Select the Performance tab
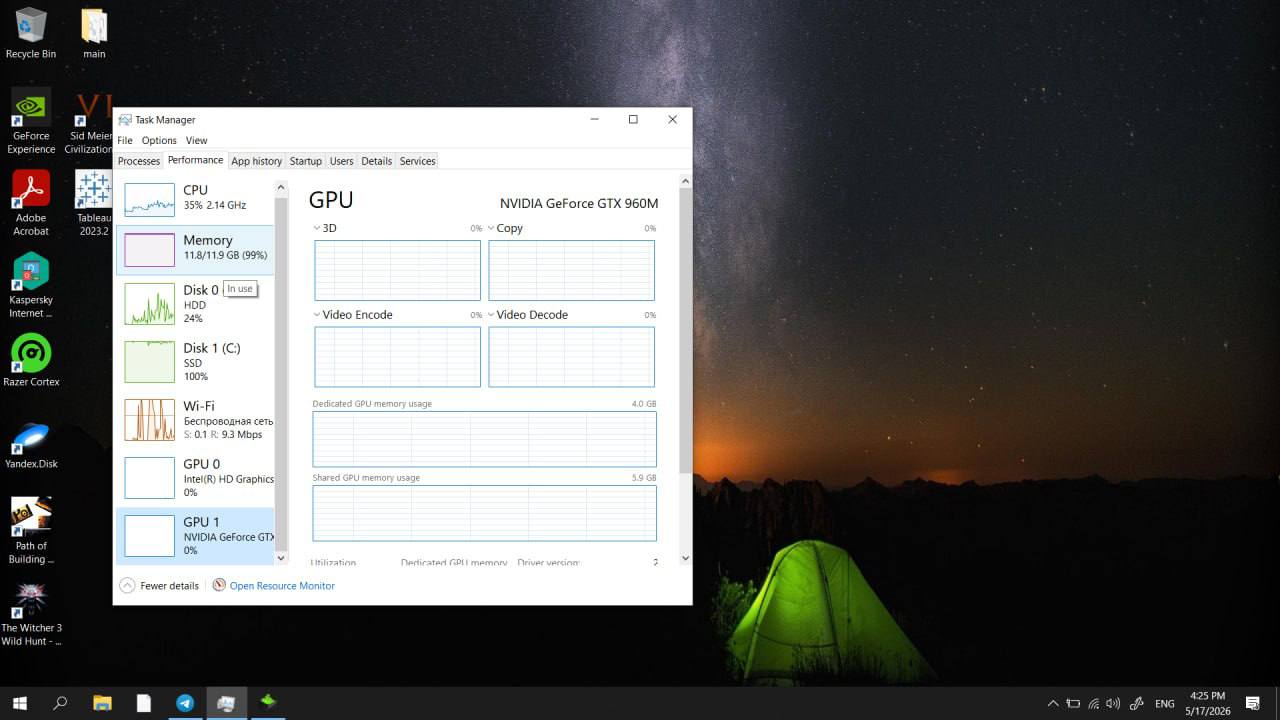Viewport: 1280px width, 720px height. (196, 160)
